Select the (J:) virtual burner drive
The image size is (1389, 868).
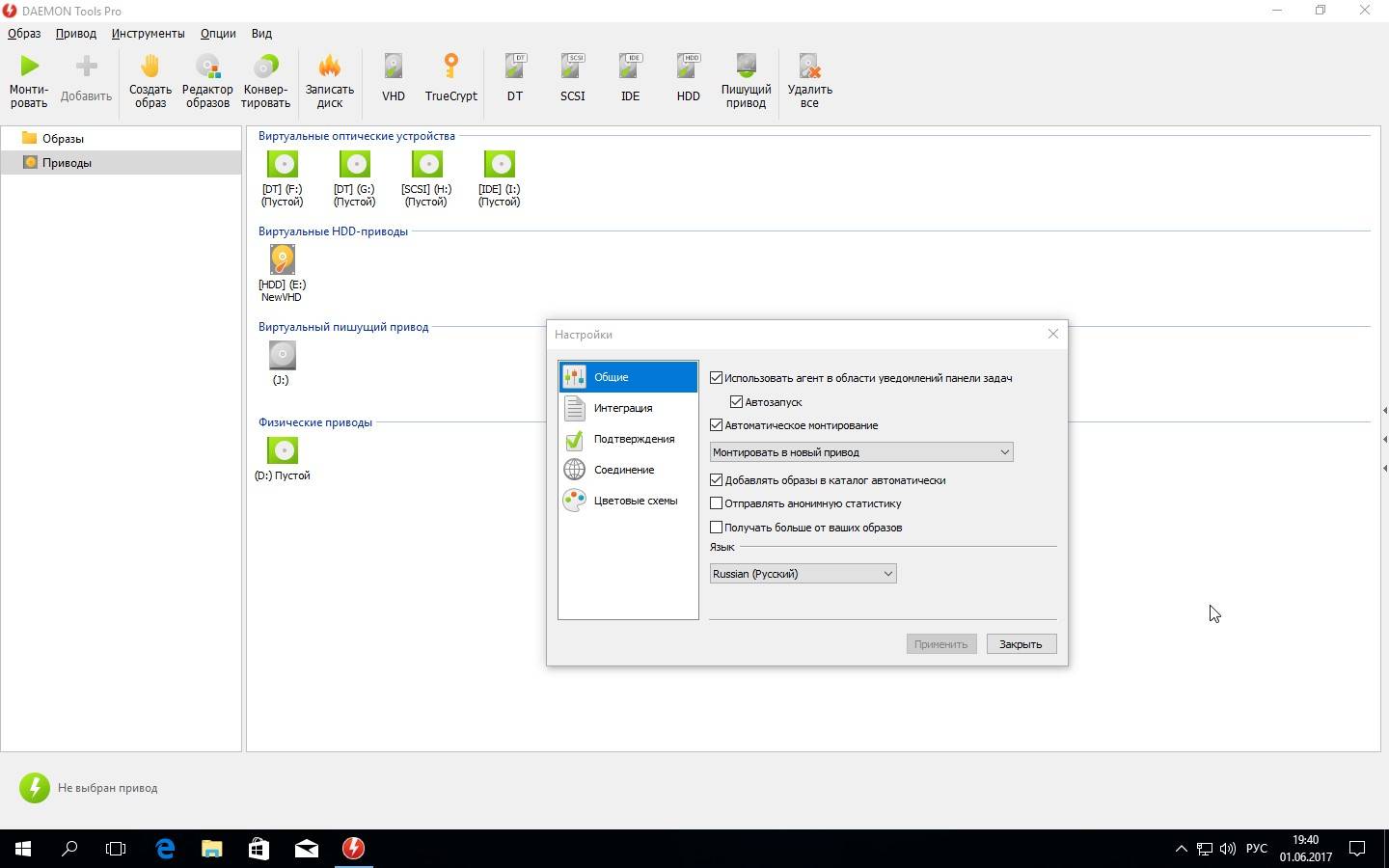(x=282, y=363)
